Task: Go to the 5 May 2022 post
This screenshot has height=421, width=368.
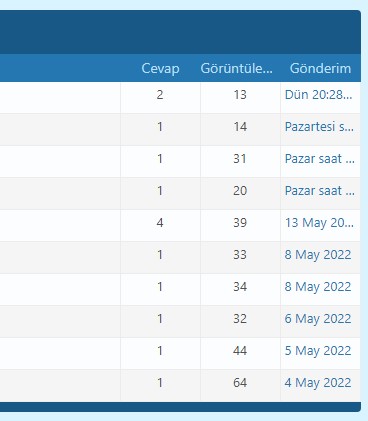Action: click(x=318, y=351)
